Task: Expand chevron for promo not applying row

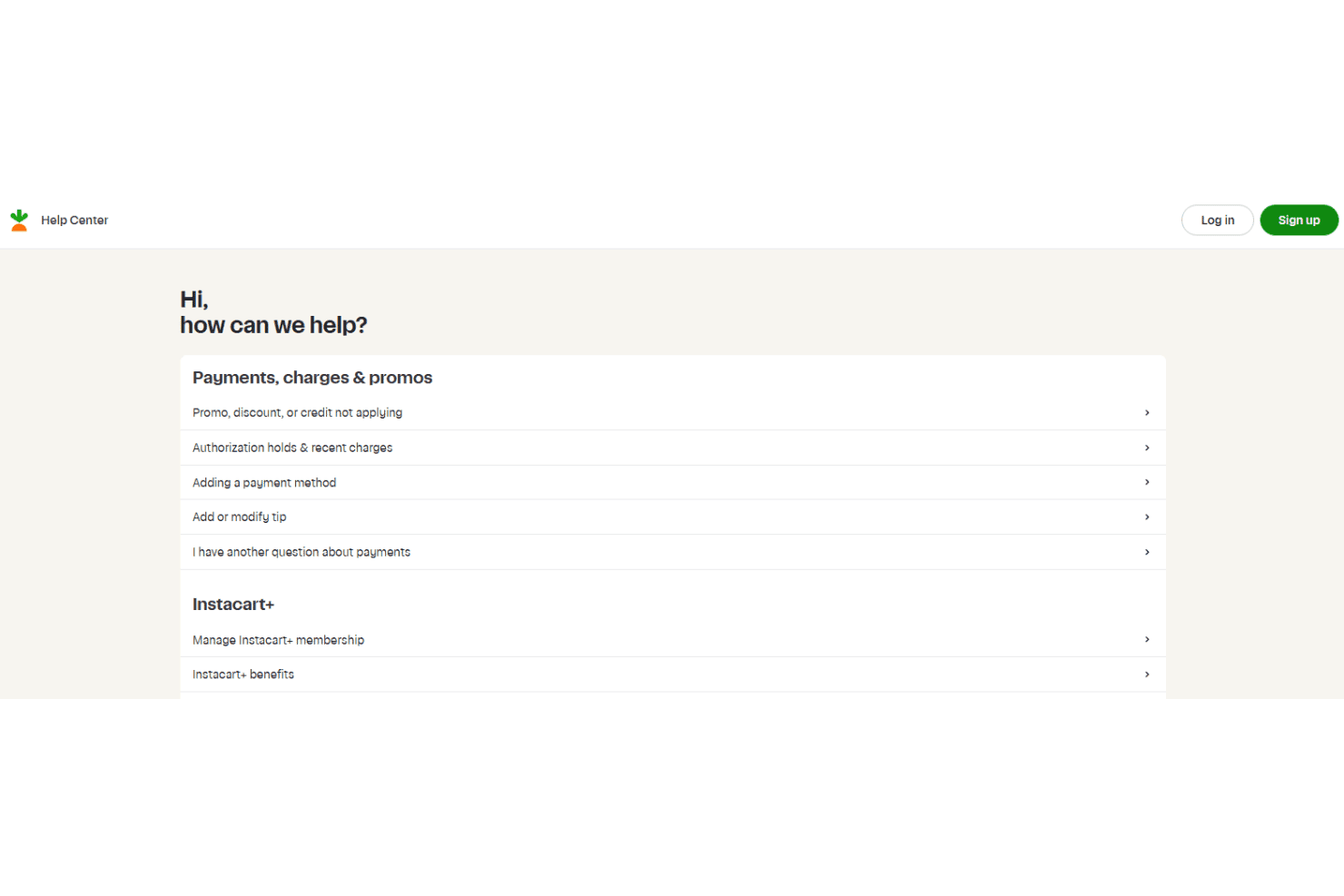Action: point(1147,413)
